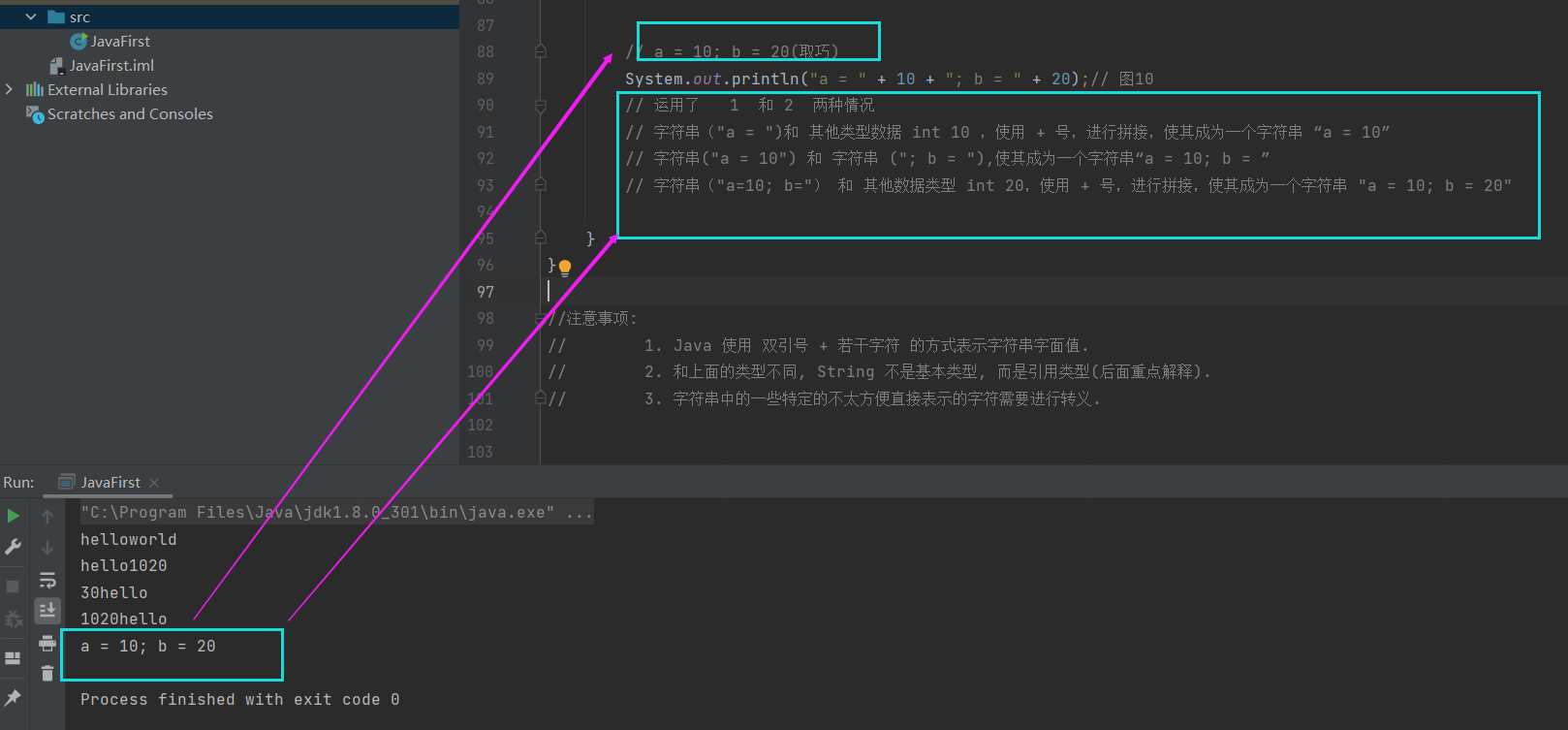The height and width of the screenshot is (730, 1568).
Task: Click line number 103 in gutter
Action: click(x=480, y=452)
